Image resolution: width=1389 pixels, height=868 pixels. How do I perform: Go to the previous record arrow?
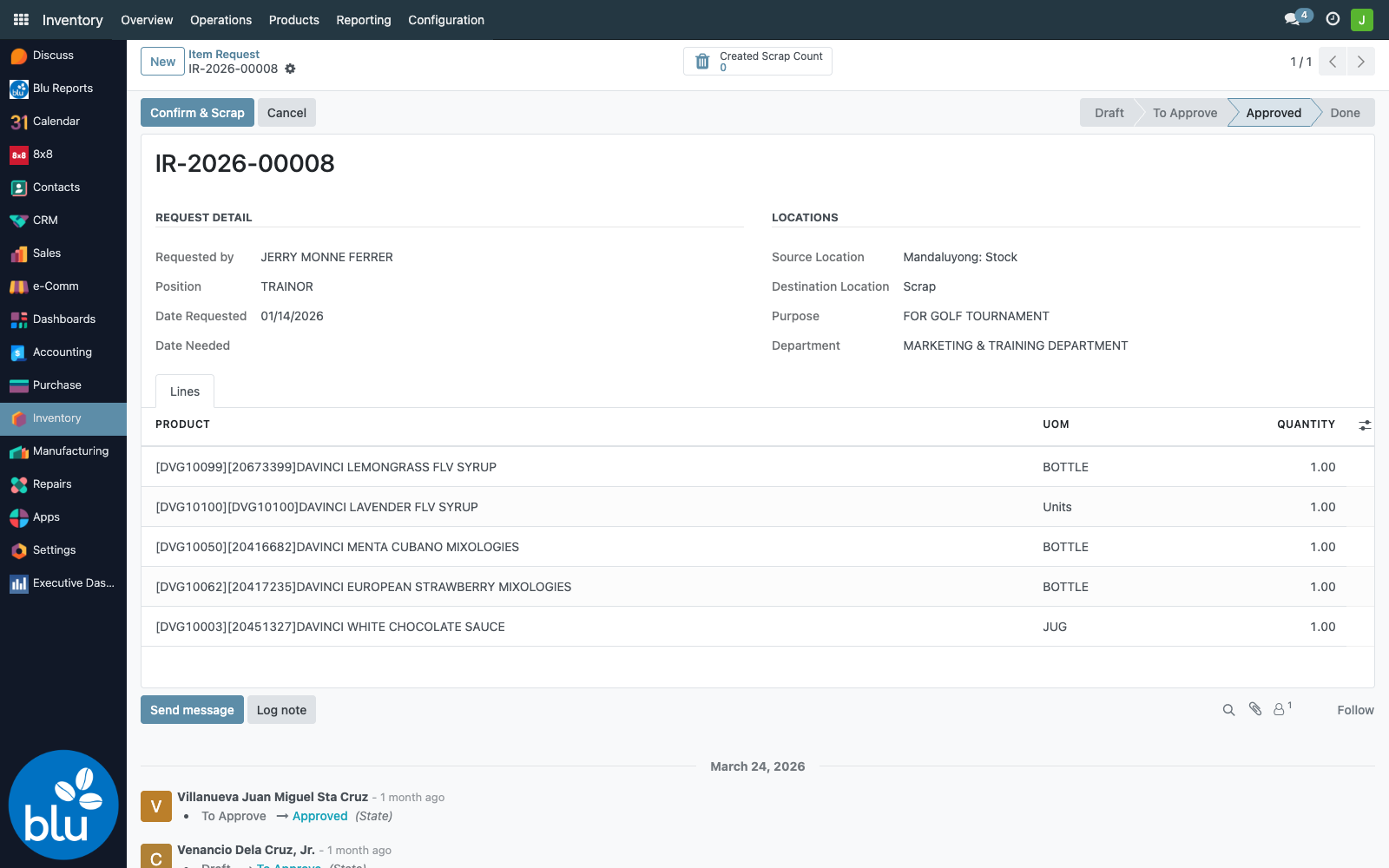(1333, 62)
